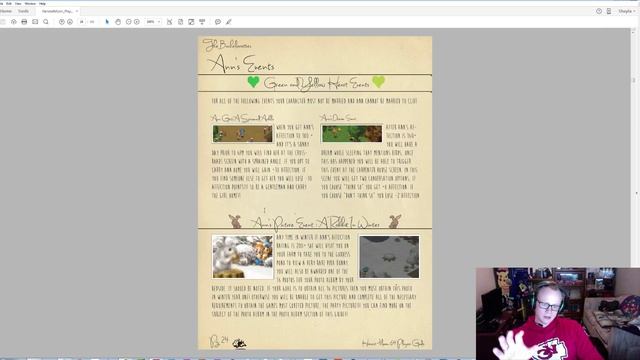Go to next page arrow
This screenshot has width=640, height=360.
[70, 22]
